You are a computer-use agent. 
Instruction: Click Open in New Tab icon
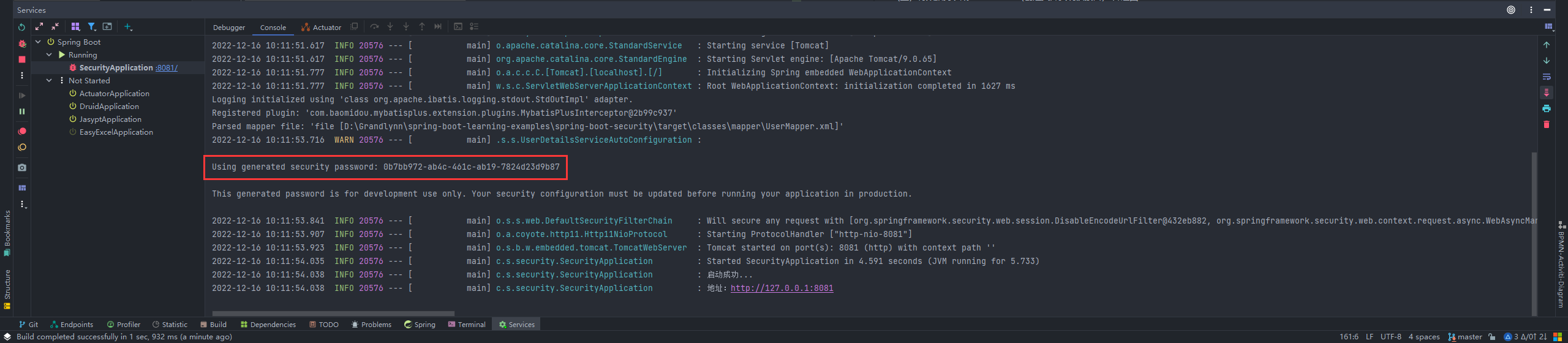[107, 26]
